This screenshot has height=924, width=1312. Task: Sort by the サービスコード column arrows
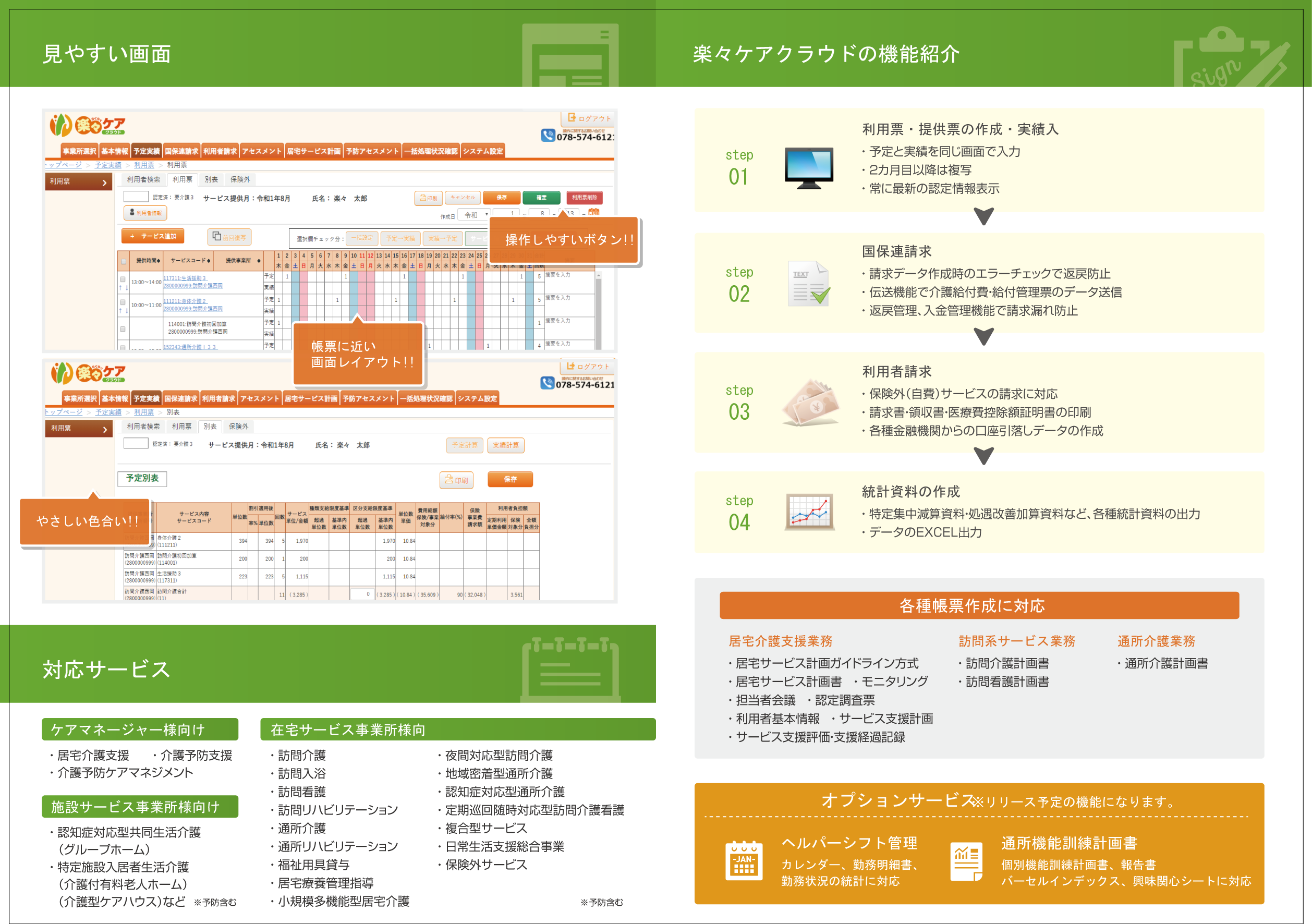point(209,261)
